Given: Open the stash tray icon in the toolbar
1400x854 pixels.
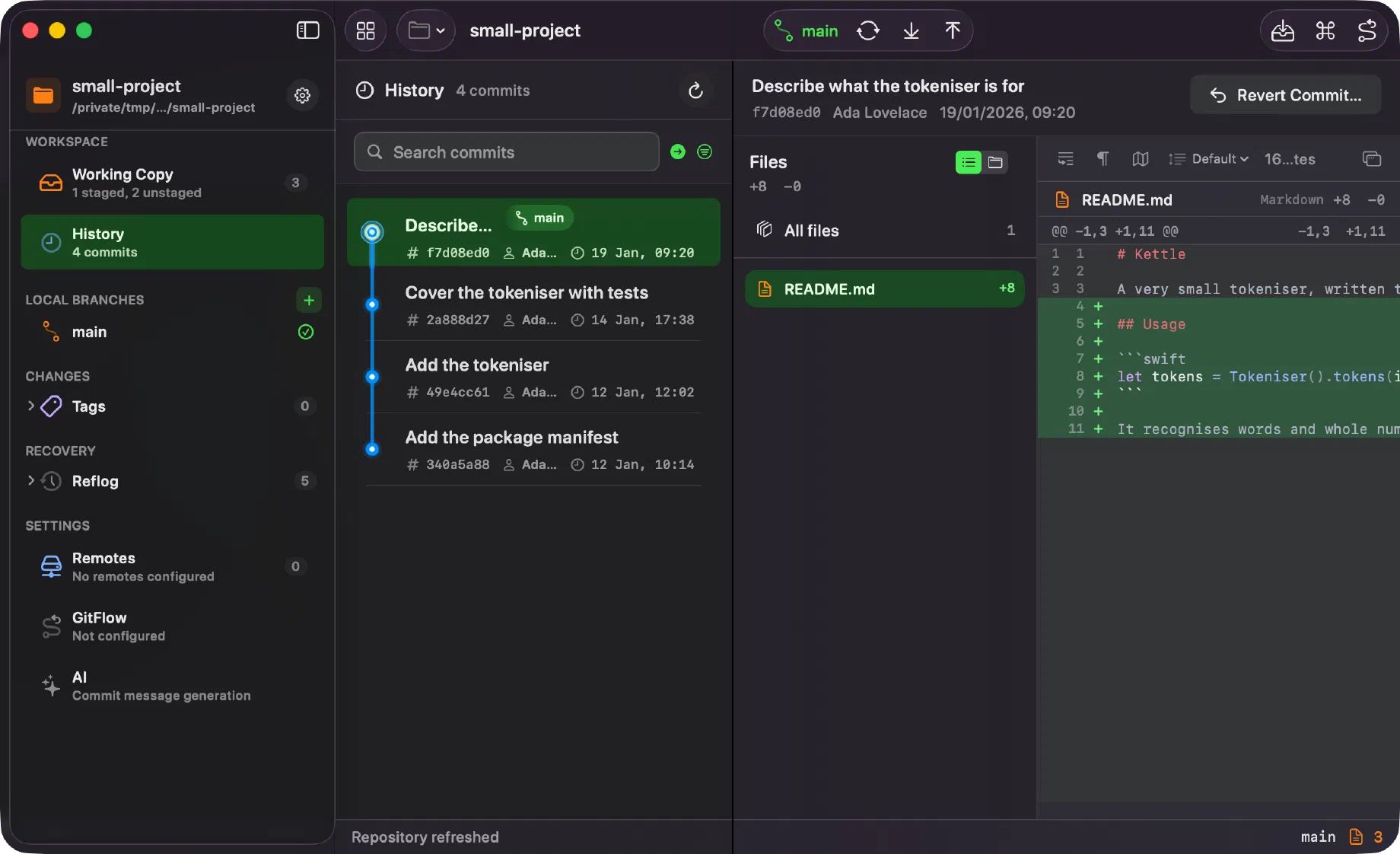Looking at the screenshot, I should pyautogui.click(x=1283, y=31).
